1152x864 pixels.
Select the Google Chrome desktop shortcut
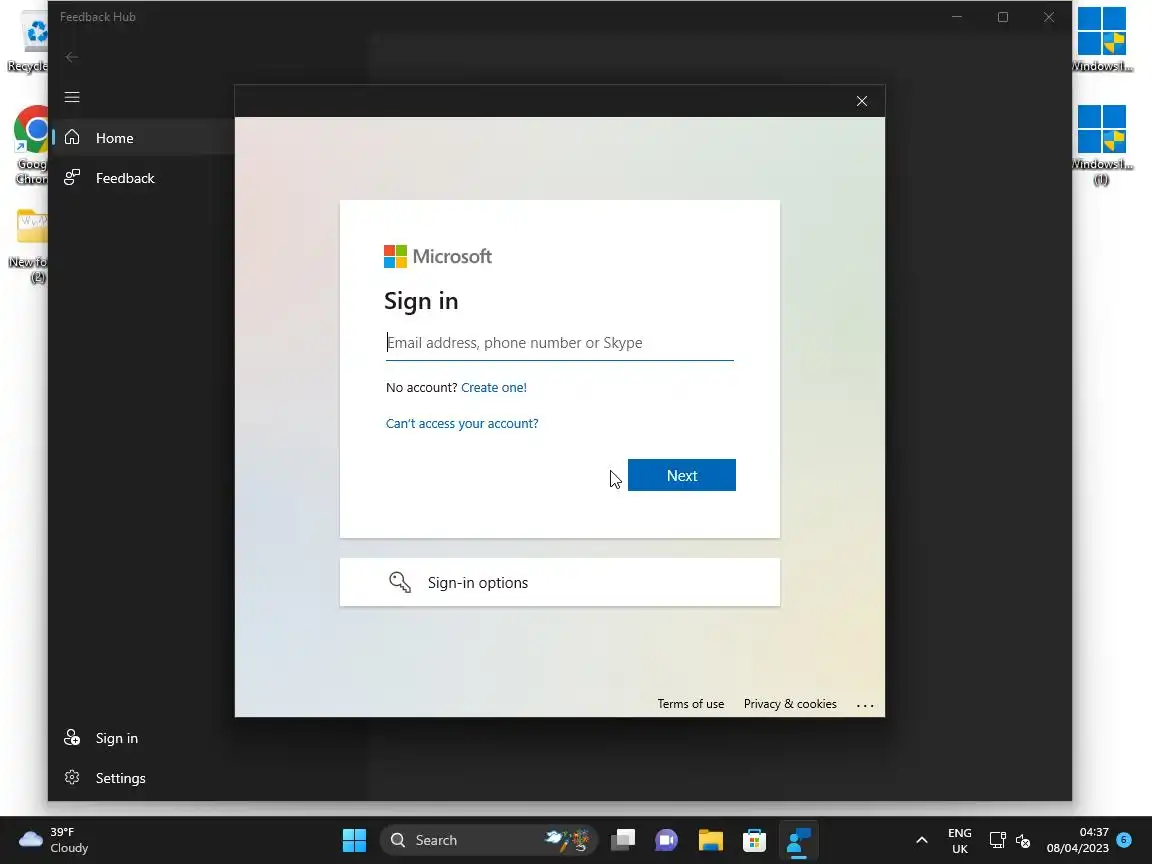29,145
